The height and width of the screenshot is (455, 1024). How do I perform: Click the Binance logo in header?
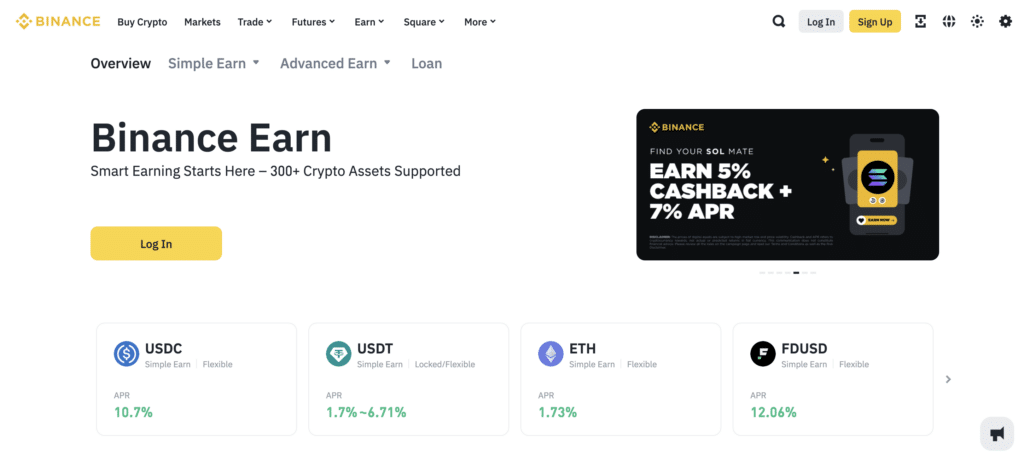click(58, 22)
